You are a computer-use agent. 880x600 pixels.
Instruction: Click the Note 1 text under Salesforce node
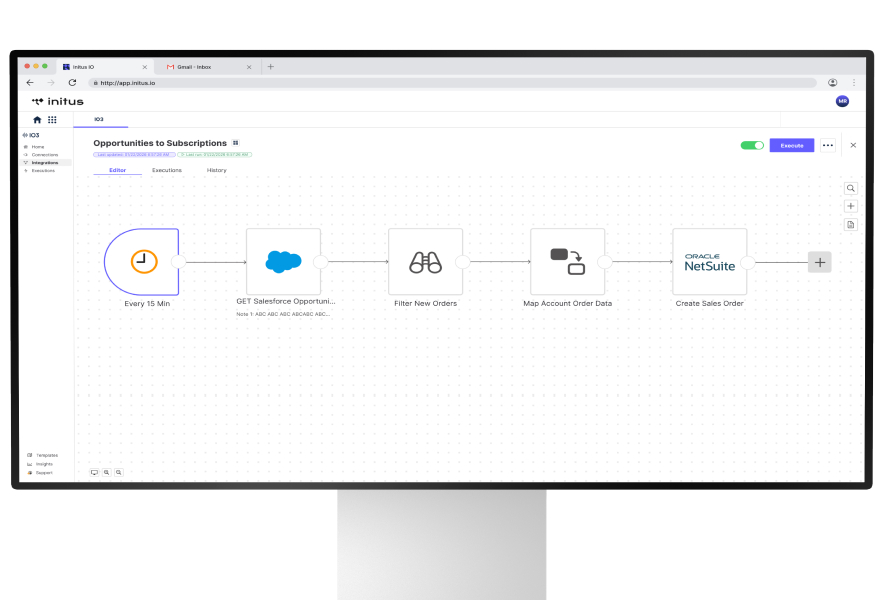[283, 314]
